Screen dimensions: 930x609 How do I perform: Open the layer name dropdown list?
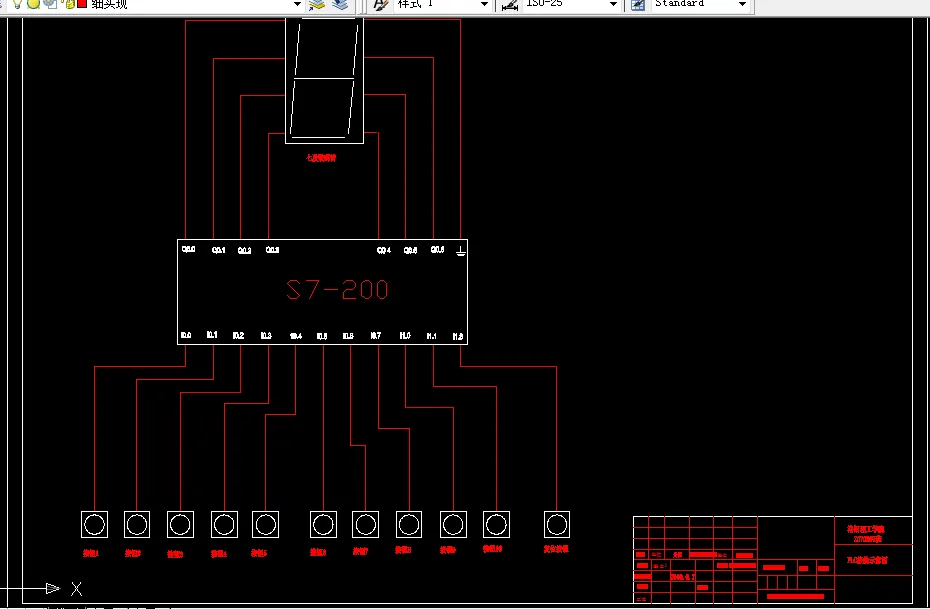[x=298, y=4]
